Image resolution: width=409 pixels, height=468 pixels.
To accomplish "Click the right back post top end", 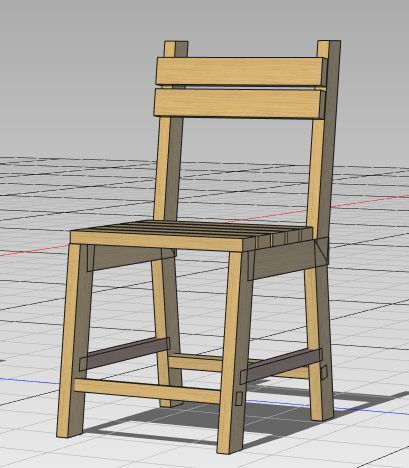I will pos(329,49).
